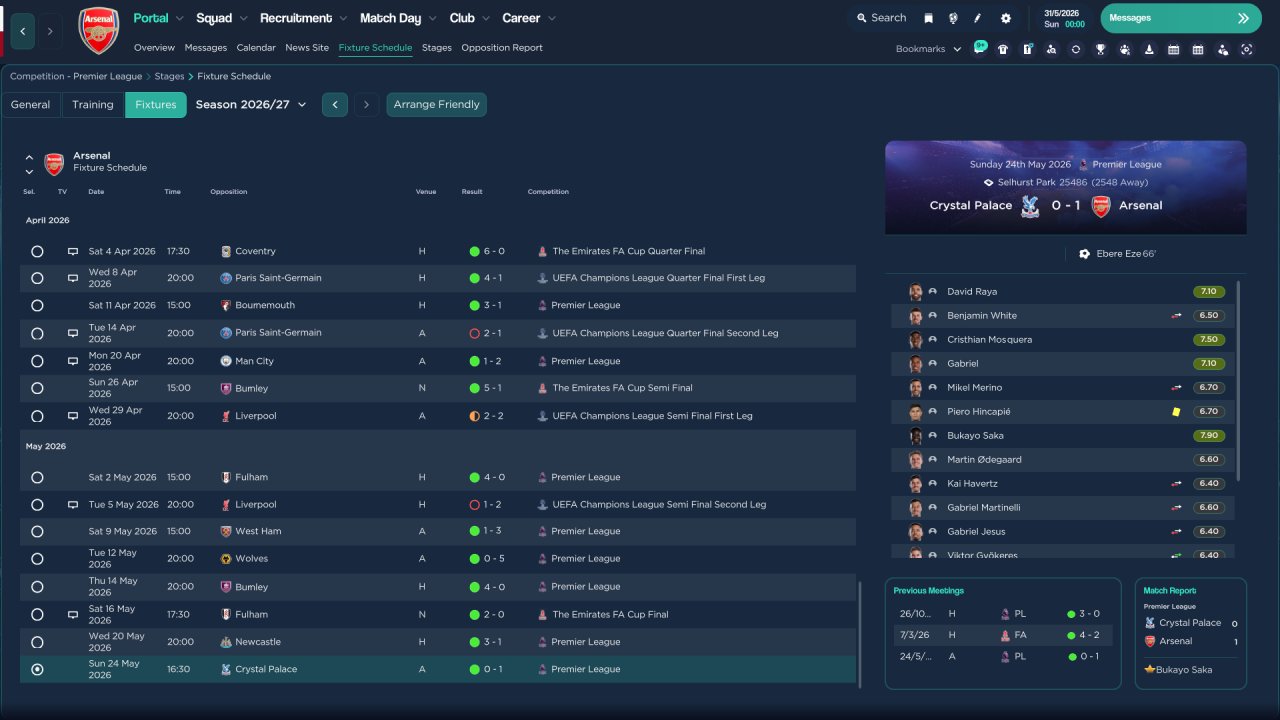
Task: Click Crystal Palace crest in match header
Action: pyautogui.click(x=1029, y=206)
